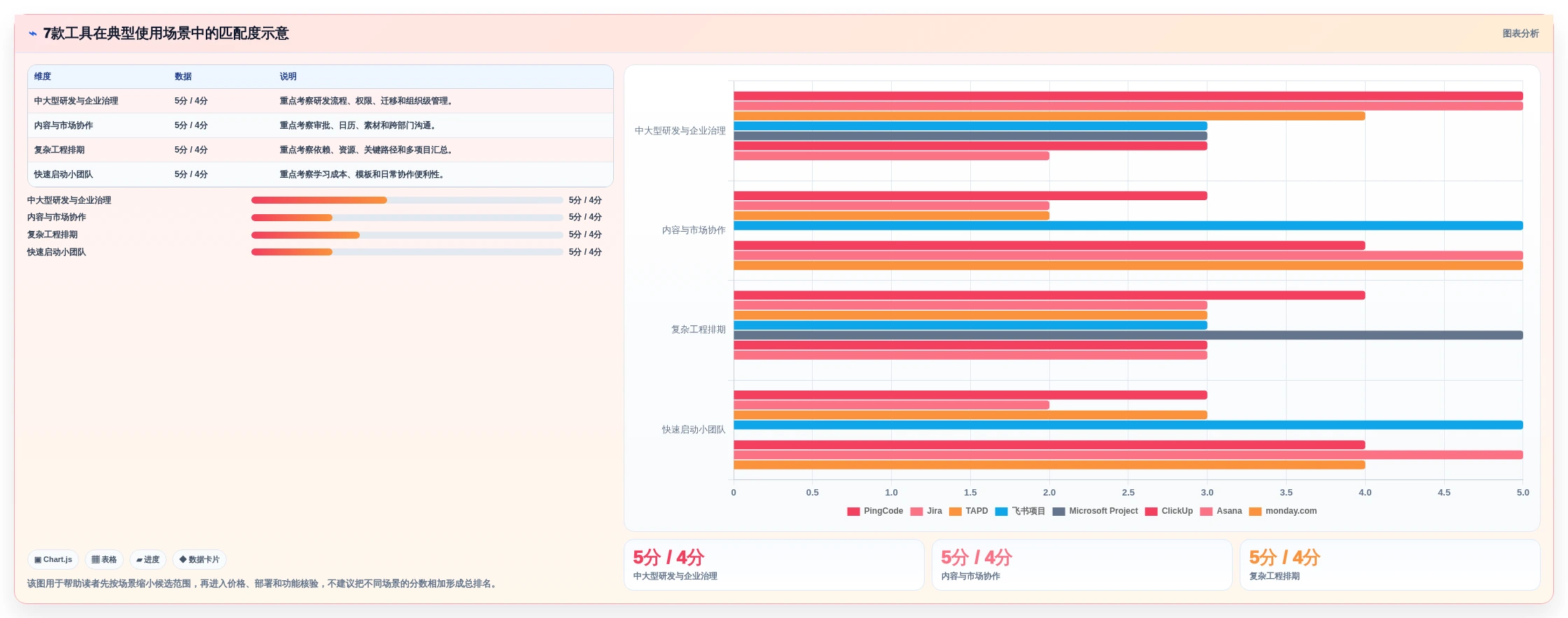Click the 0.5 tick on the x-axis
Screen dimensions: 1568x618
pos(812,493)
